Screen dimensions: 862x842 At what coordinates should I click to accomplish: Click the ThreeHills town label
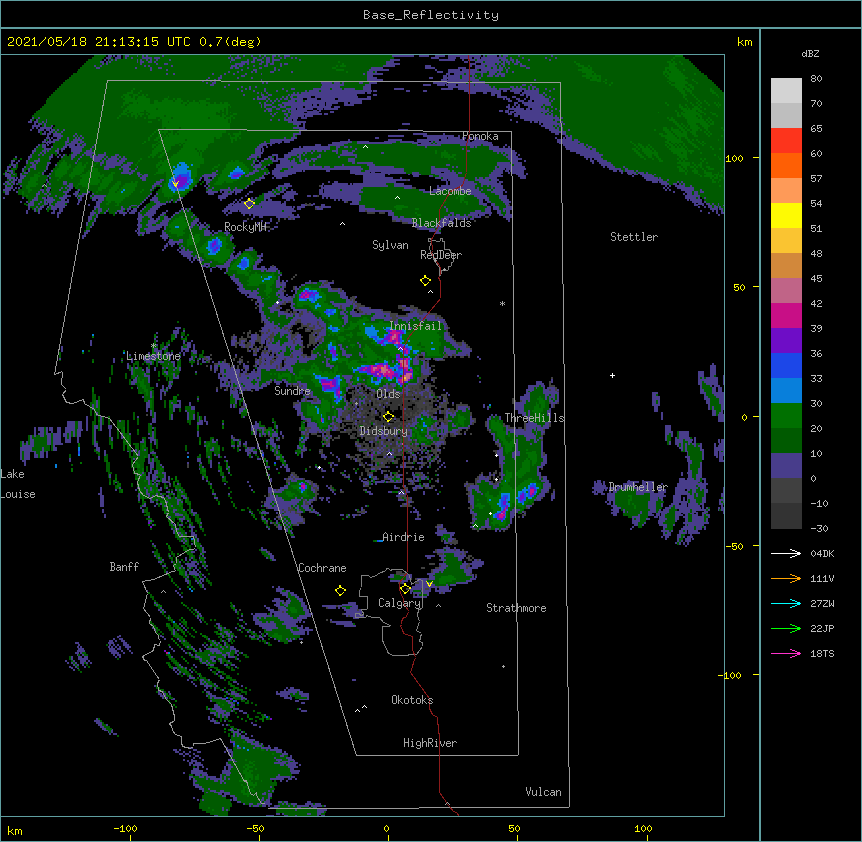534,418
